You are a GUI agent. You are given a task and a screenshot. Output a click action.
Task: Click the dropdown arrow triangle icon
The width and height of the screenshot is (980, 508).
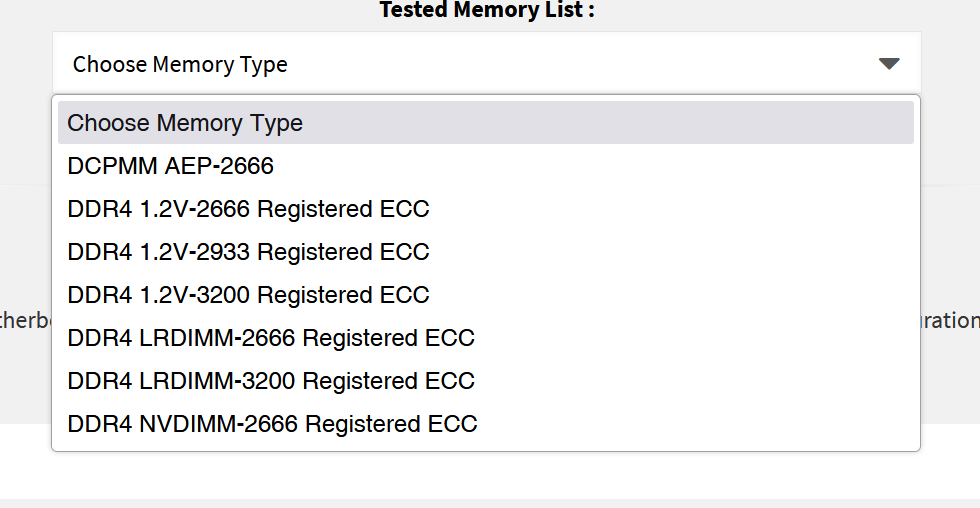(x=889, y=64)
